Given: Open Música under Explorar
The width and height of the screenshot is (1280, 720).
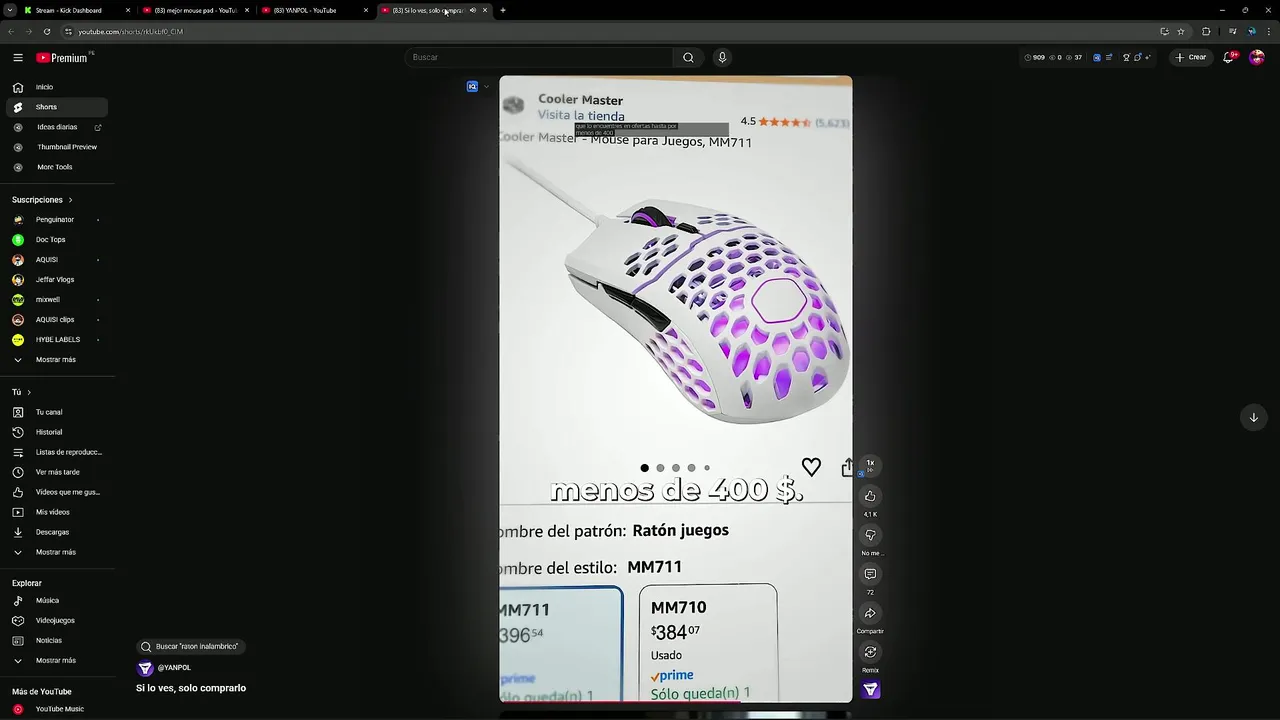Looking at the screenshot, I should pyautogui.click(x=57, y=600).
